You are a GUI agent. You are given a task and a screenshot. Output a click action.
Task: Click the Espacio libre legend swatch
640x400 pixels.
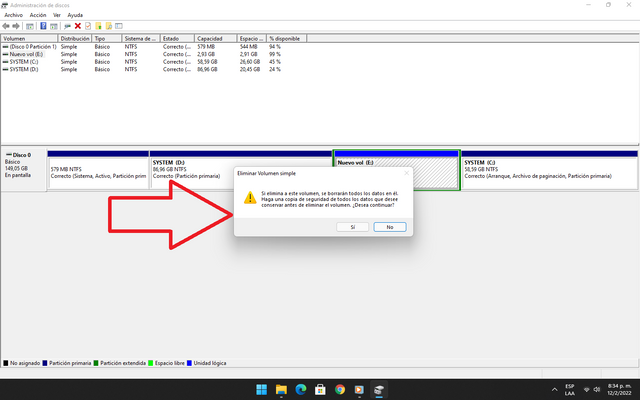pyautogui.click(x=151, y=363)
